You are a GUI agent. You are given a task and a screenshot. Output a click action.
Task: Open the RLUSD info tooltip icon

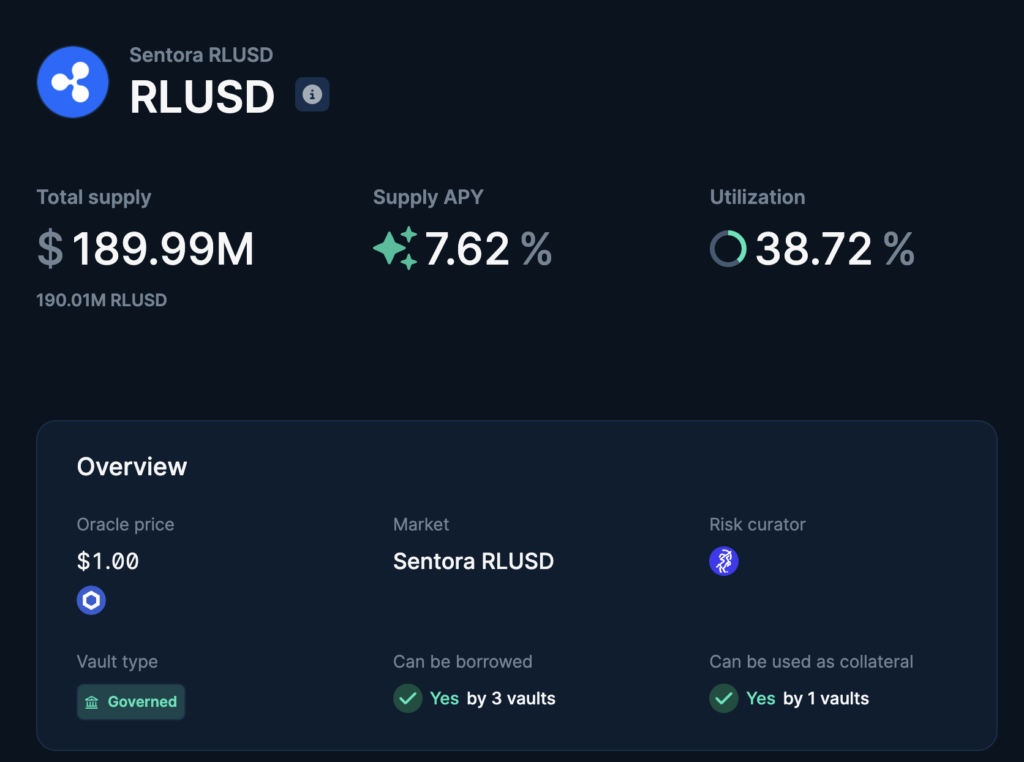[x=312, y=95]
